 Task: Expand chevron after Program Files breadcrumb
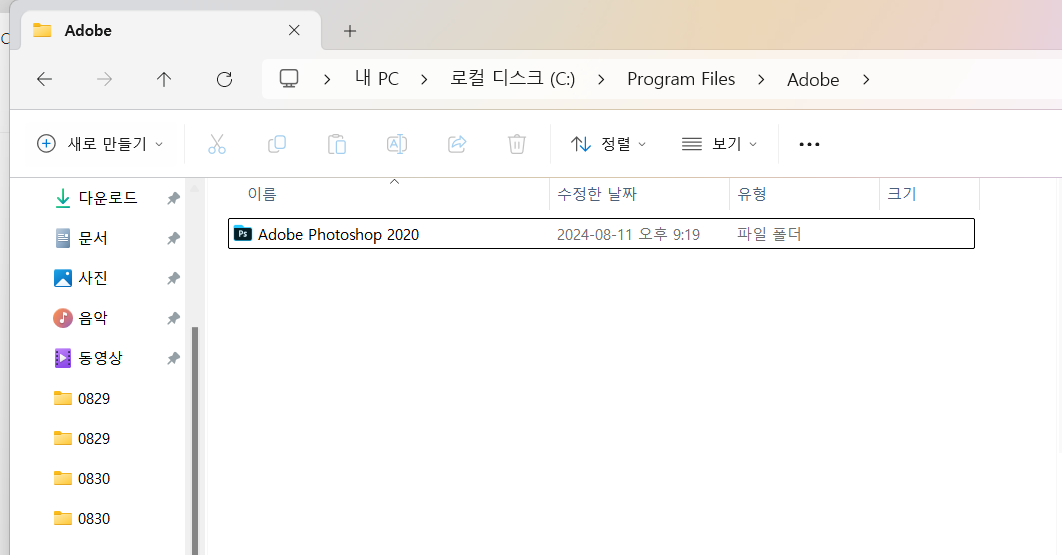click(x=761, y=79)
